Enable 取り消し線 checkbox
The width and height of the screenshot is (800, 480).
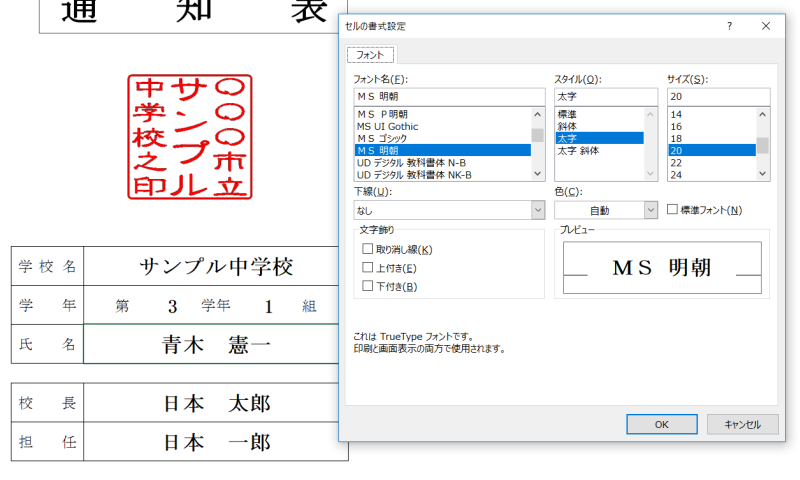[367, 248]
